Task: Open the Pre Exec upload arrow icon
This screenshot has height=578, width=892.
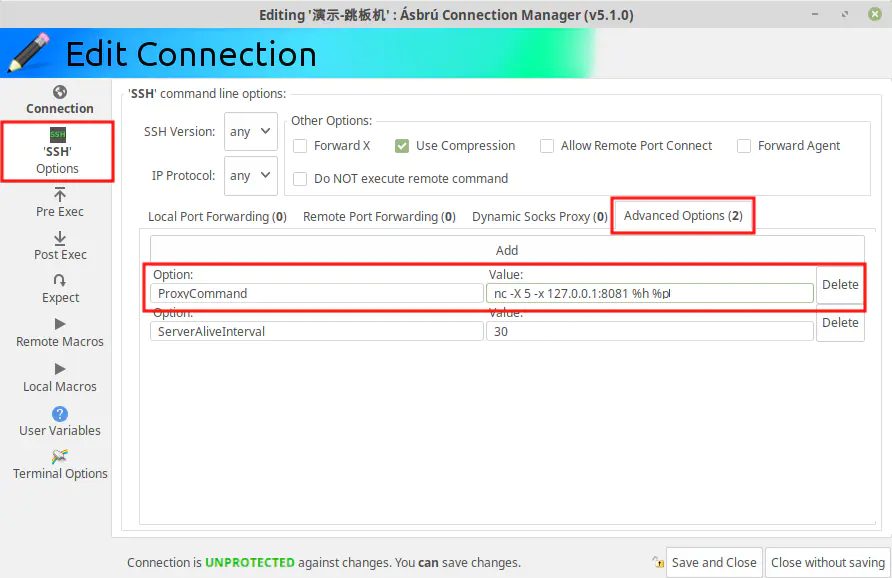Action: point(60,195)
